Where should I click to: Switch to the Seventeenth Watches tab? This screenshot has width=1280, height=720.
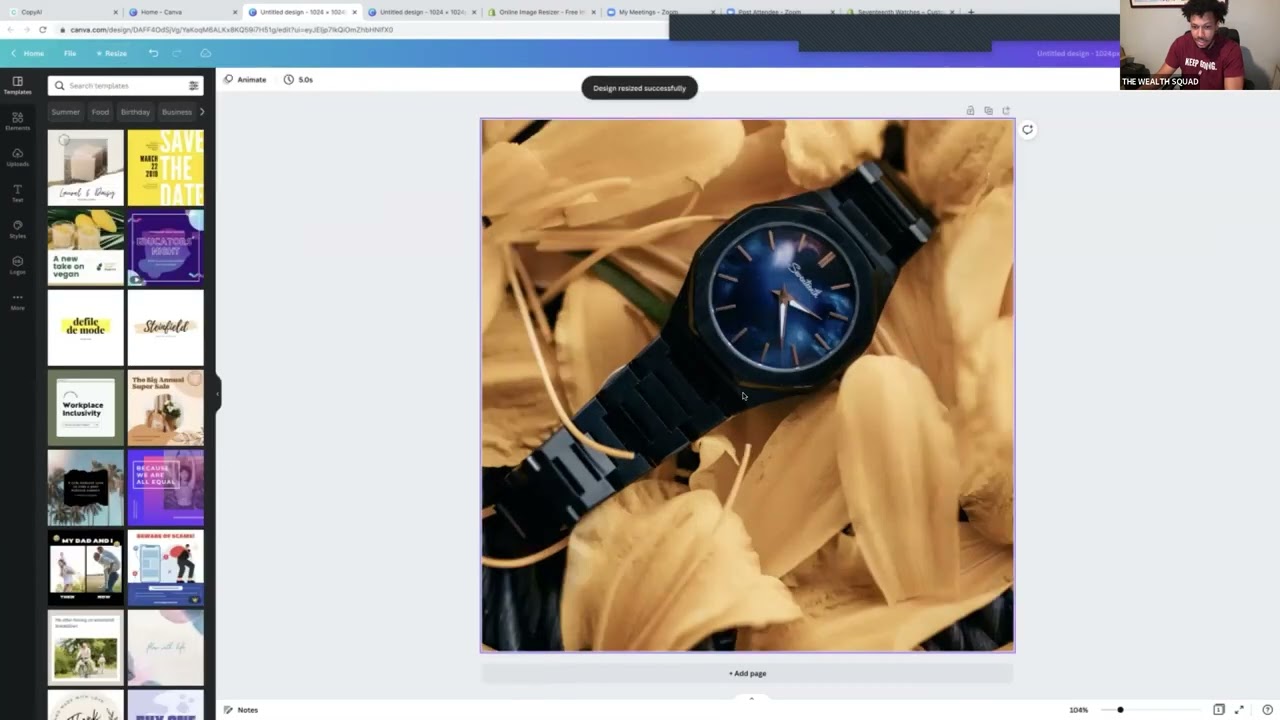[x=900, y=12]
